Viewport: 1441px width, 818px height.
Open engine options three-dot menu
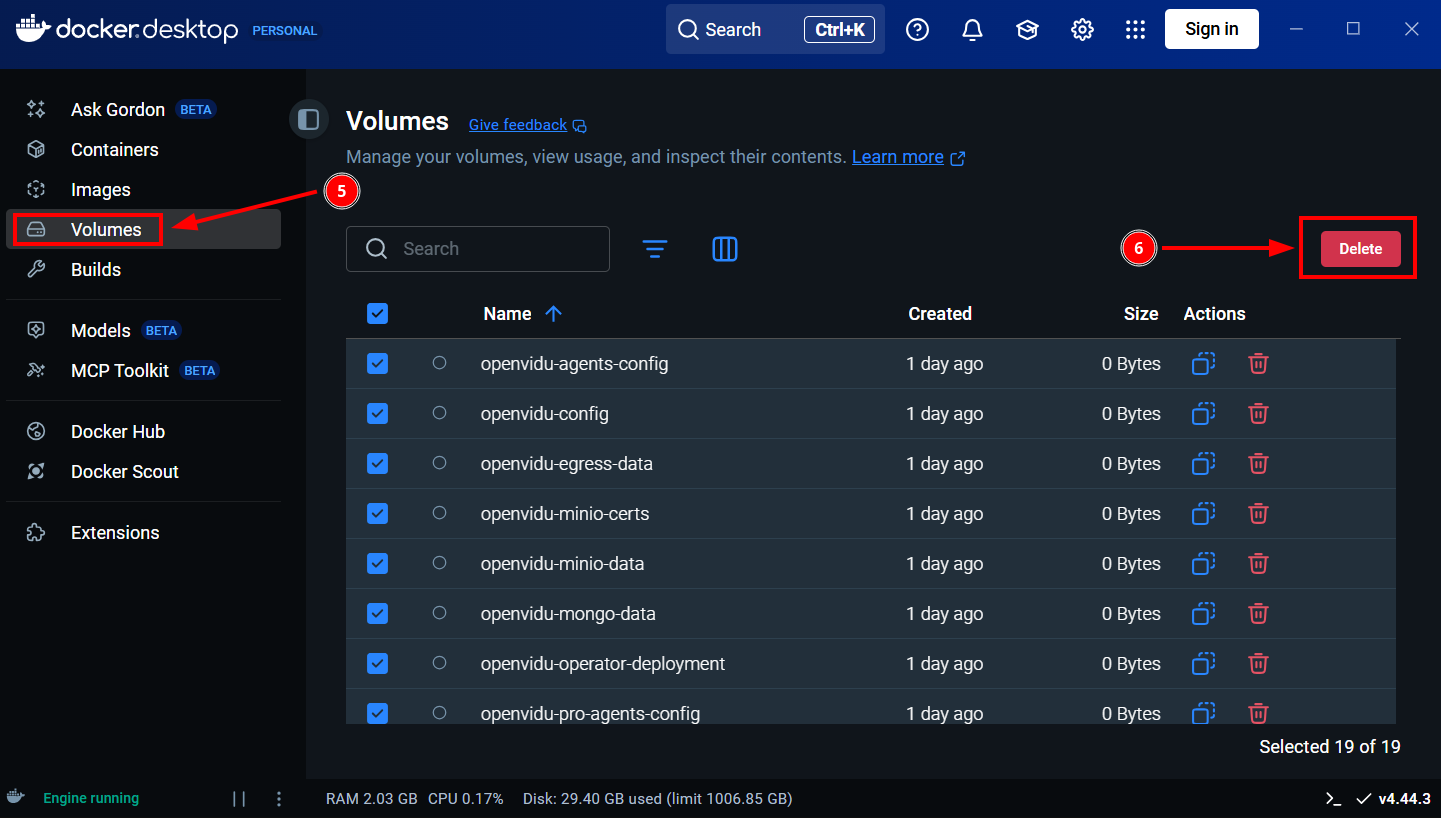point(279,798)
